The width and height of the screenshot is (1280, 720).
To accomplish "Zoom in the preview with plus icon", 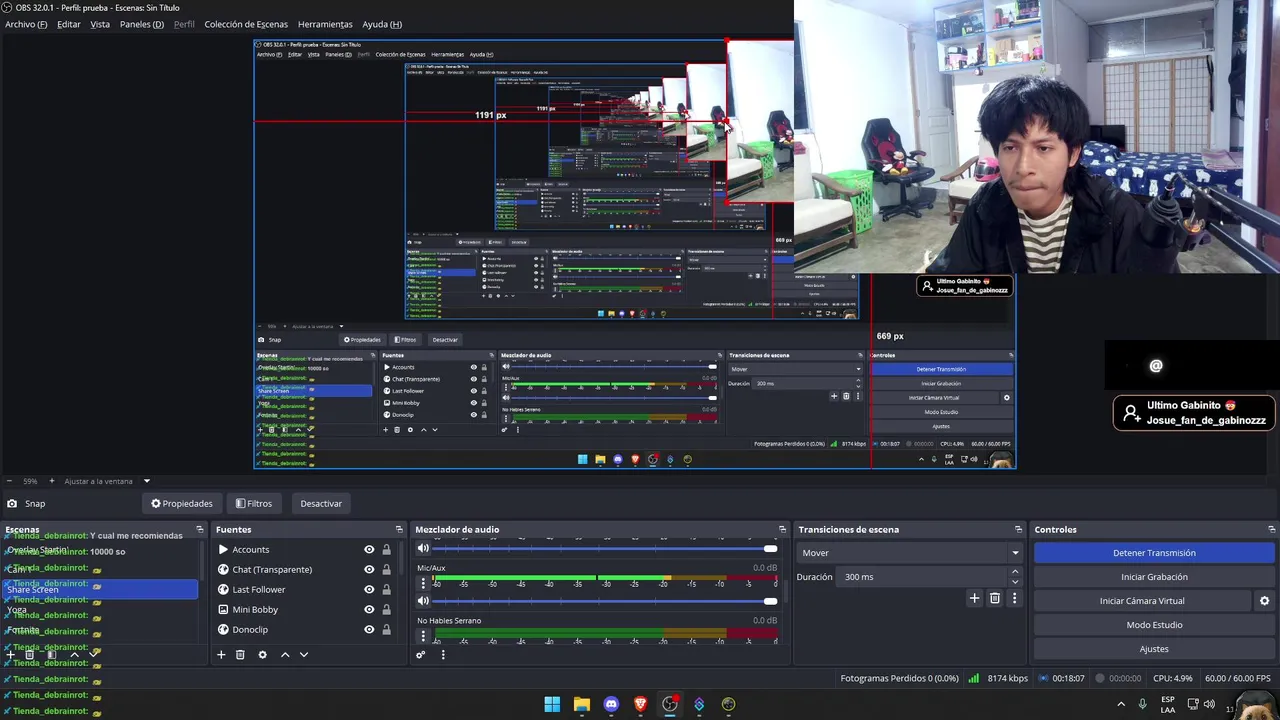I will [51, 481].
